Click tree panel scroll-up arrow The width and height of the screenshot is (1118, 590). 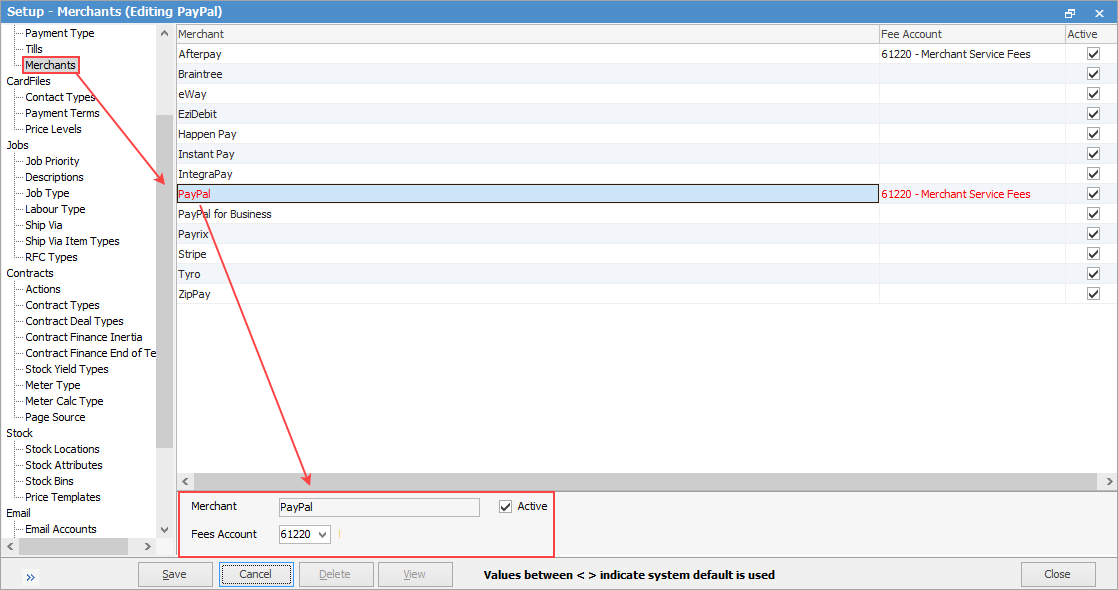[x=165, y=33]
